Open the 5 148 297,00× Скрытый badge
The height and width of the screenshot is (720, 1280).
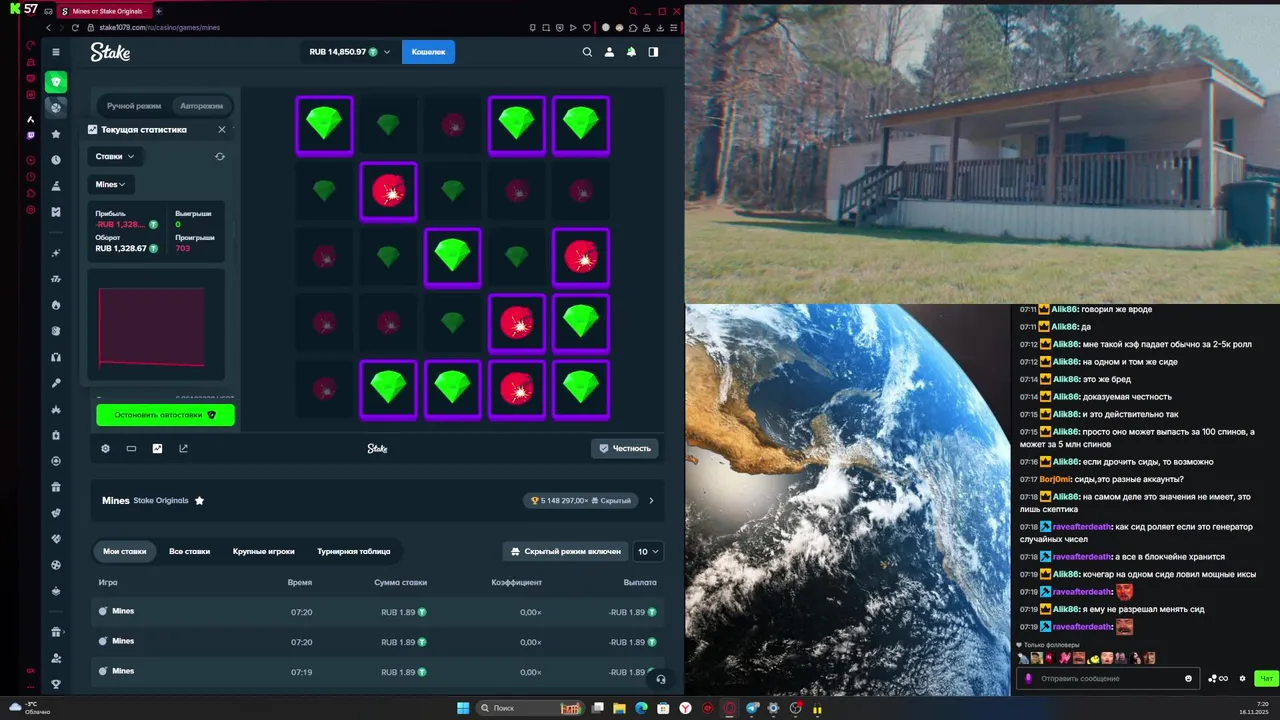(x=580, y=500)
